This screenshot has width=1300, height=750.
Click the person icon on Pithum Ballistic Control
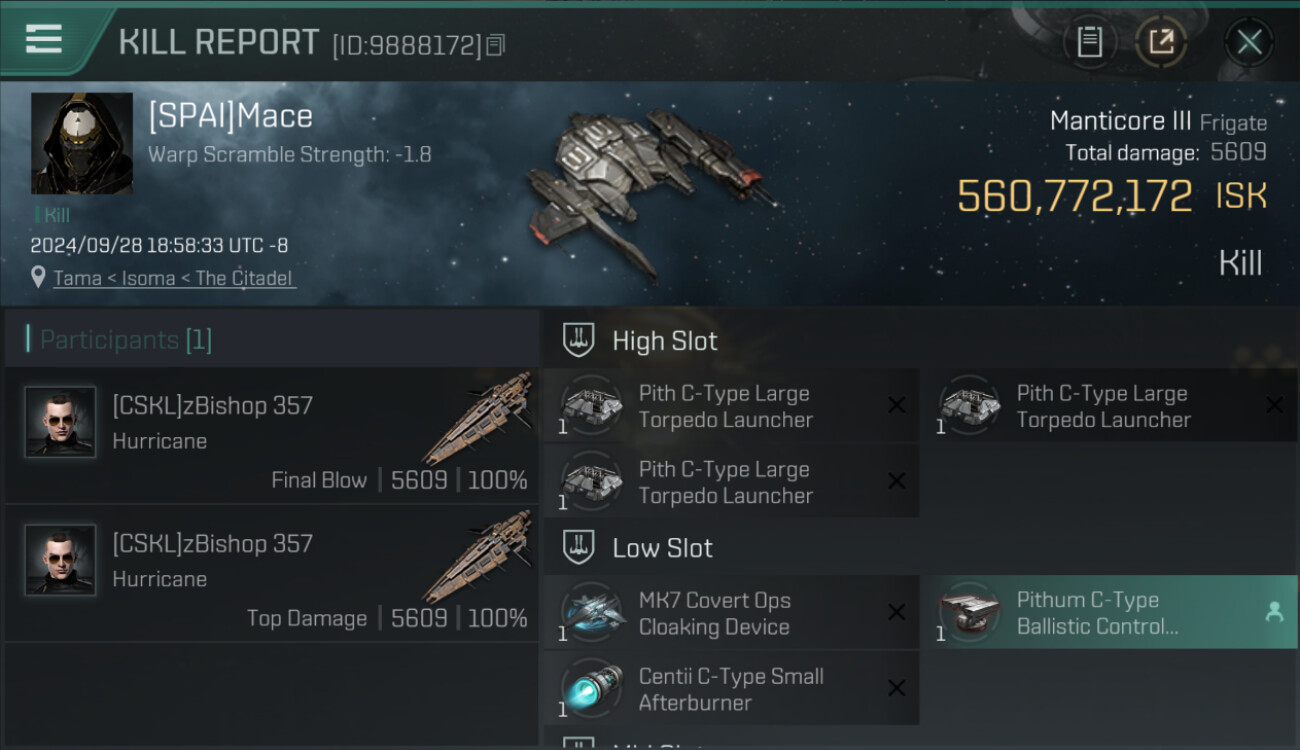tap(1274, 612)
